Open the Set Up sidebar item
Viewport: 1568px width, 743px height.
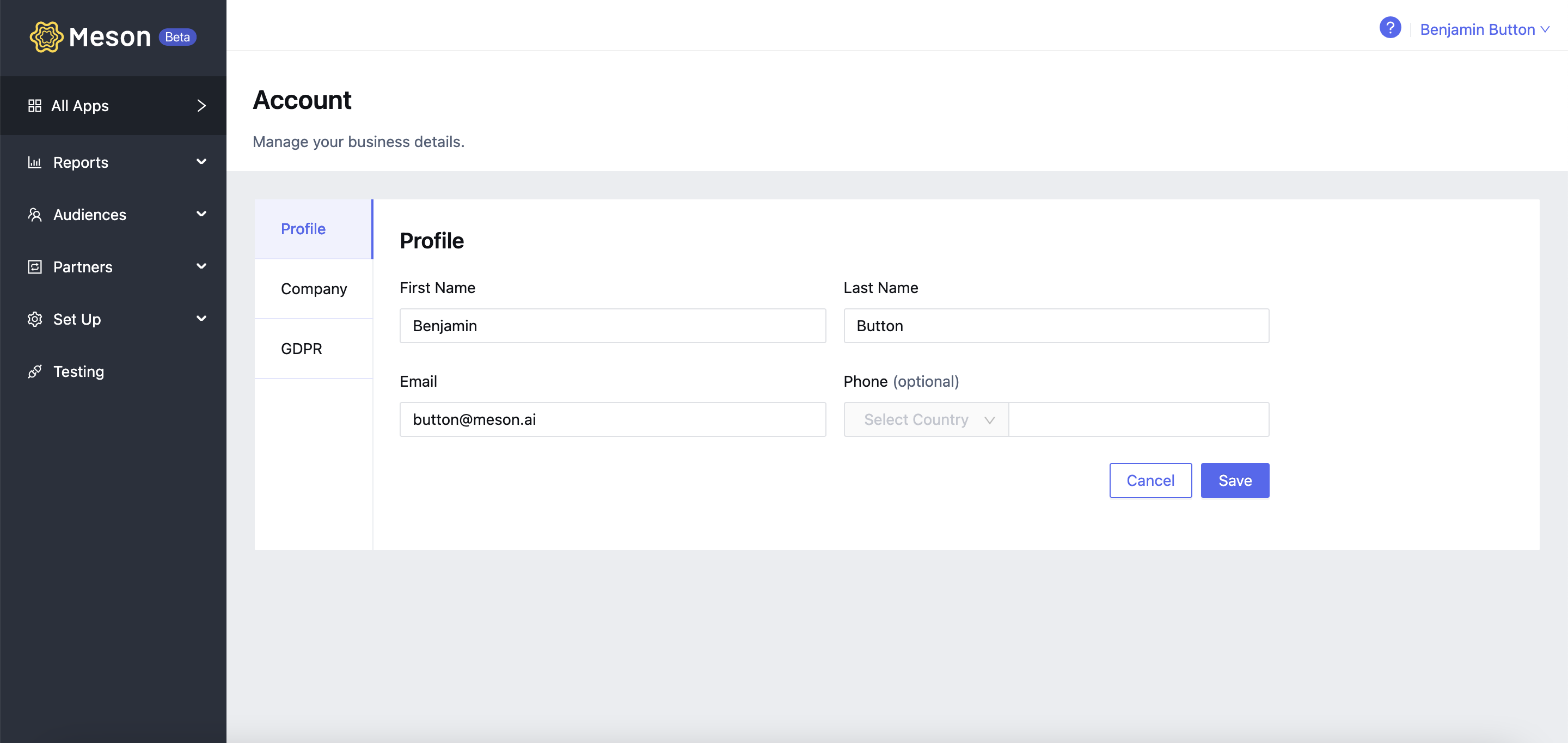pos(113,320)
